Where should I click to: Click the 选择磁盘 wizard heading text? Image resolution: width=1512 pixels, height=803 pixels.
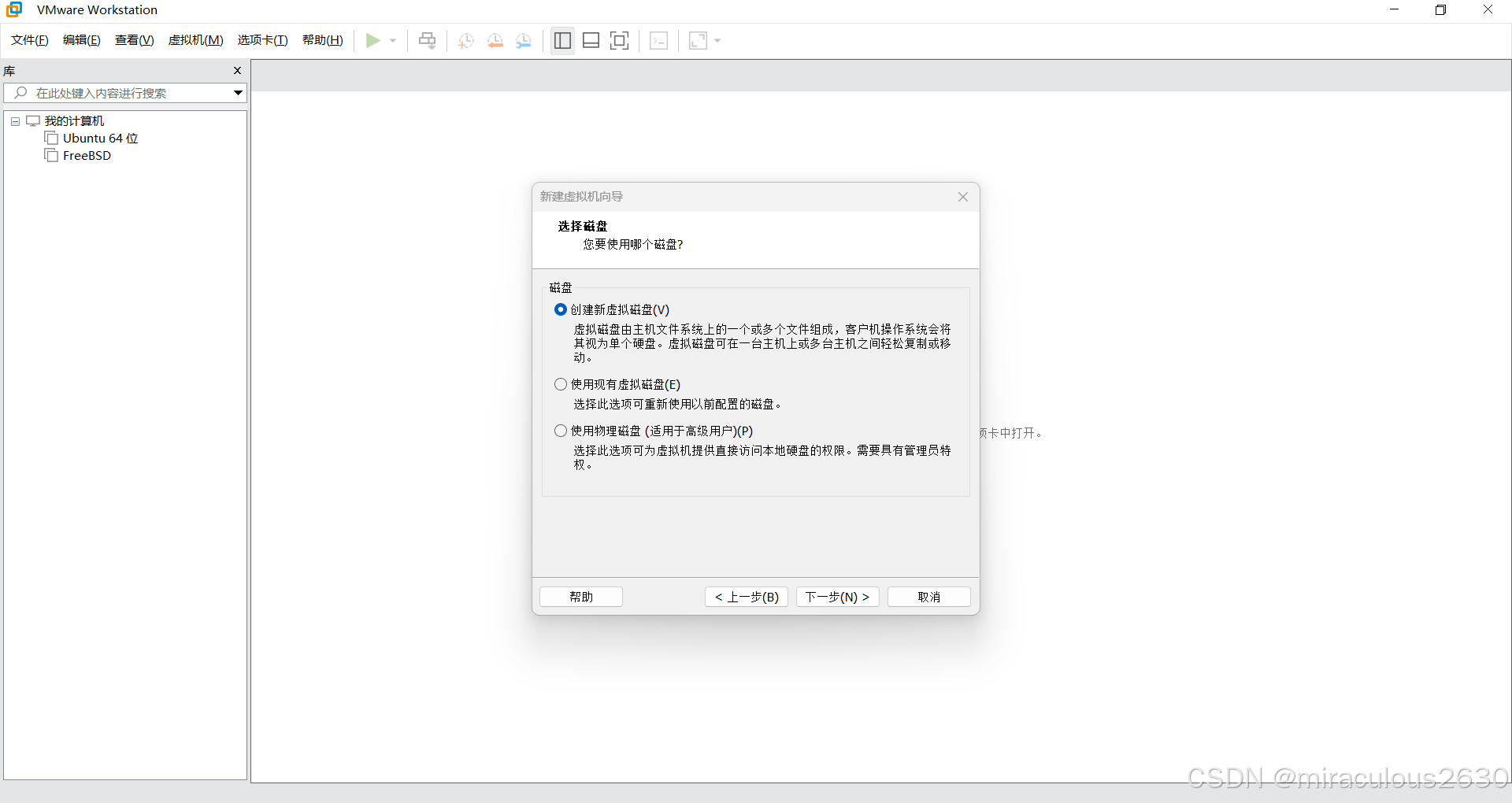583,226
